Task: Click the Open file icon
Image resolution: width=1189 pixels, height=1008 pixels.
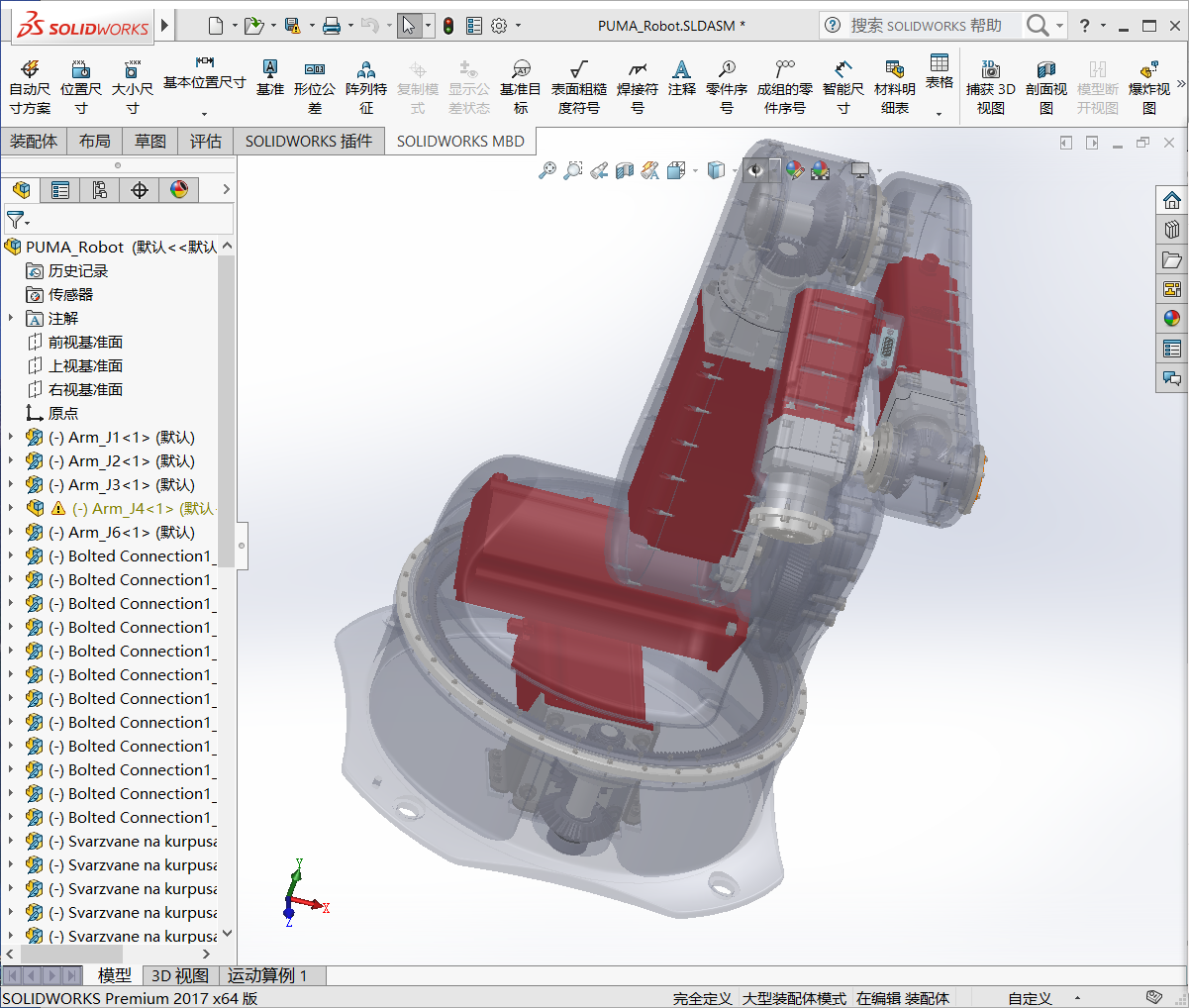Action: [x=253, y=26]
